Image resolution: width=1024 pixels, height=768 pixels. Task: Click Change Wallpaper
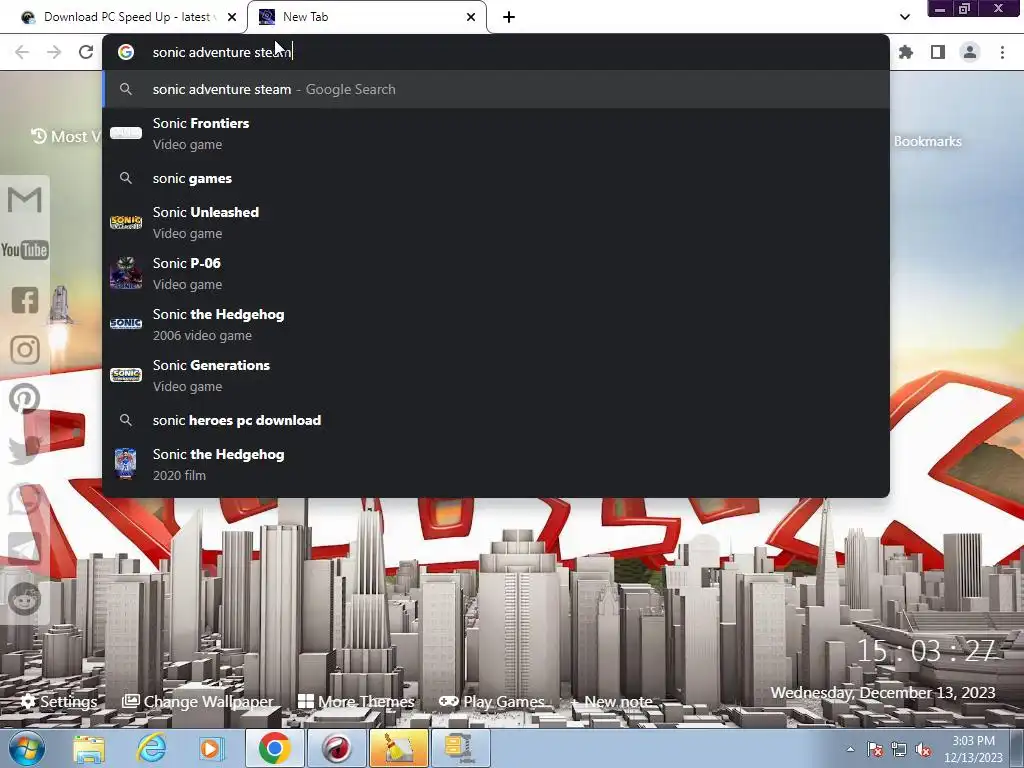click(198, 701)
